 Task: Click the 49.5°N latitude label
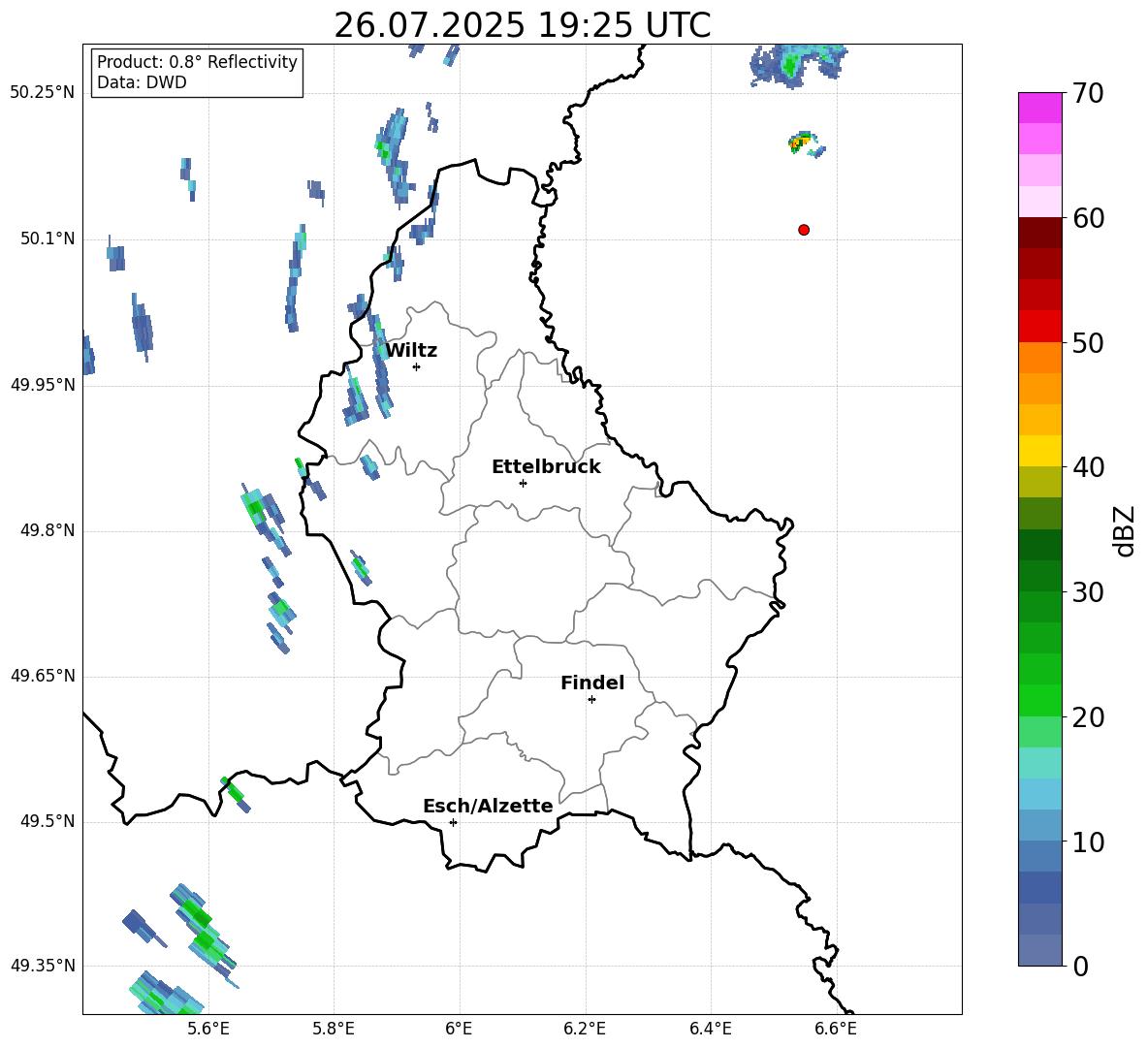(48, 822)
